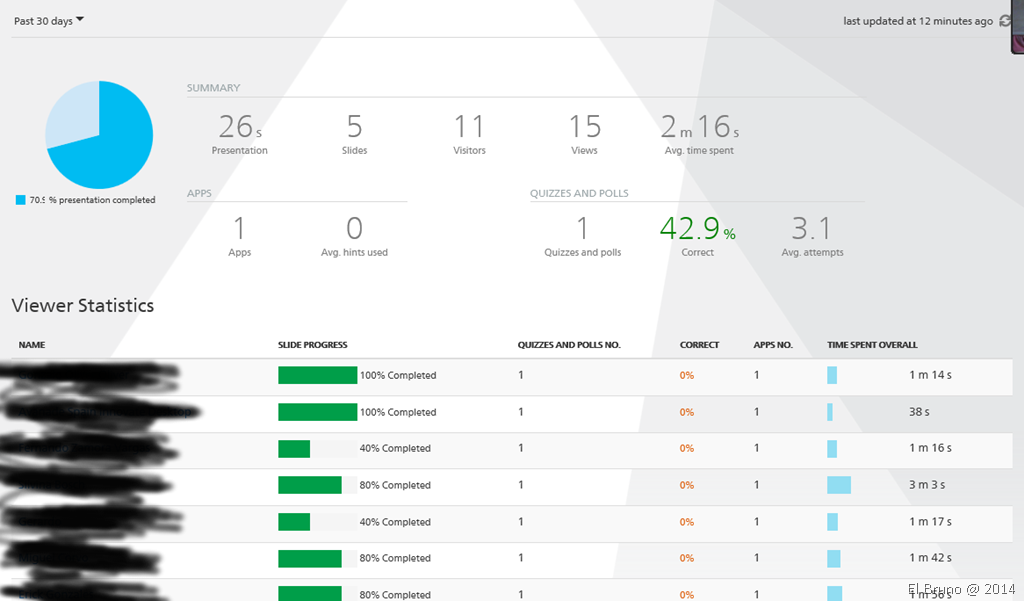Select the 2 m 16 s avg. time spent

point(699,127)
